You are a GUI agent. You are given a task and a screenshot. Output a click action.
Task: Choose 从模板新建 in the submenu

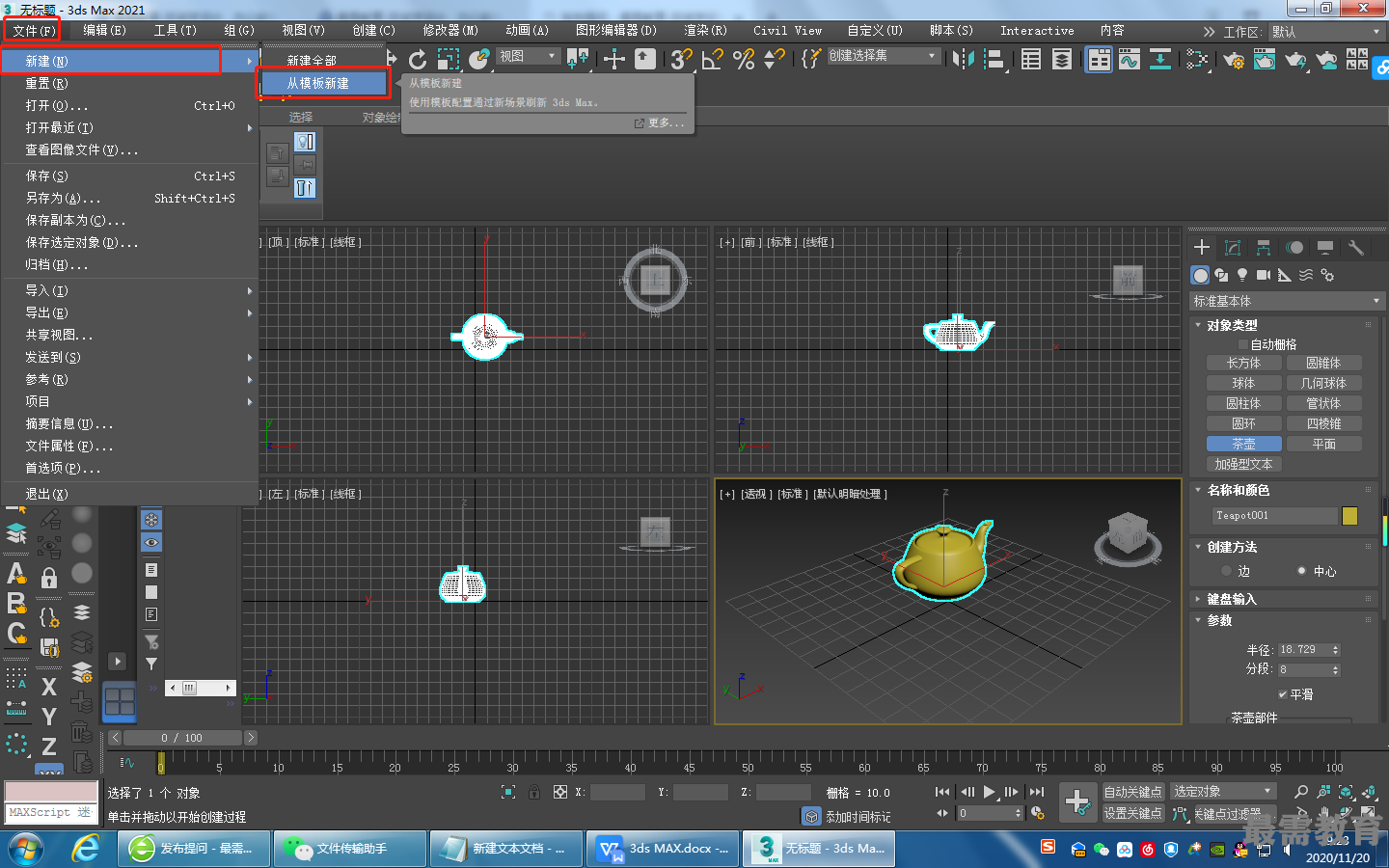tap(324, 83)
